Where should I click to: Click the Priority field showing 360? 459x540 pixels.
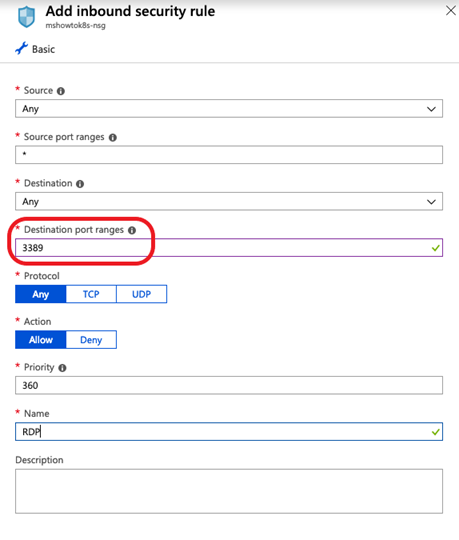[x=229, y=385]
